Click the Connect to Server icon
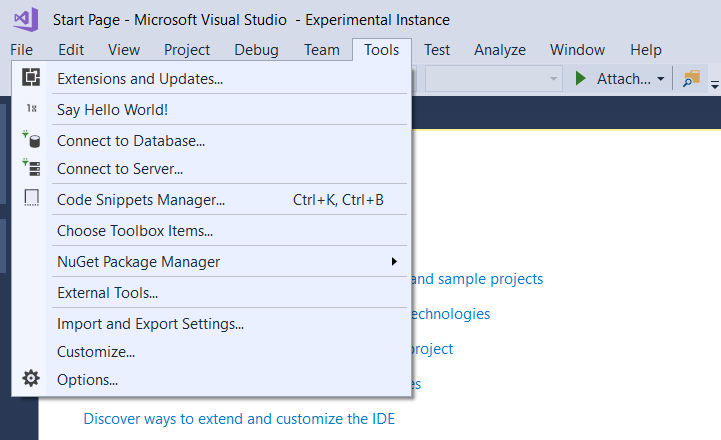721x440 pixels. coord(31,169)
